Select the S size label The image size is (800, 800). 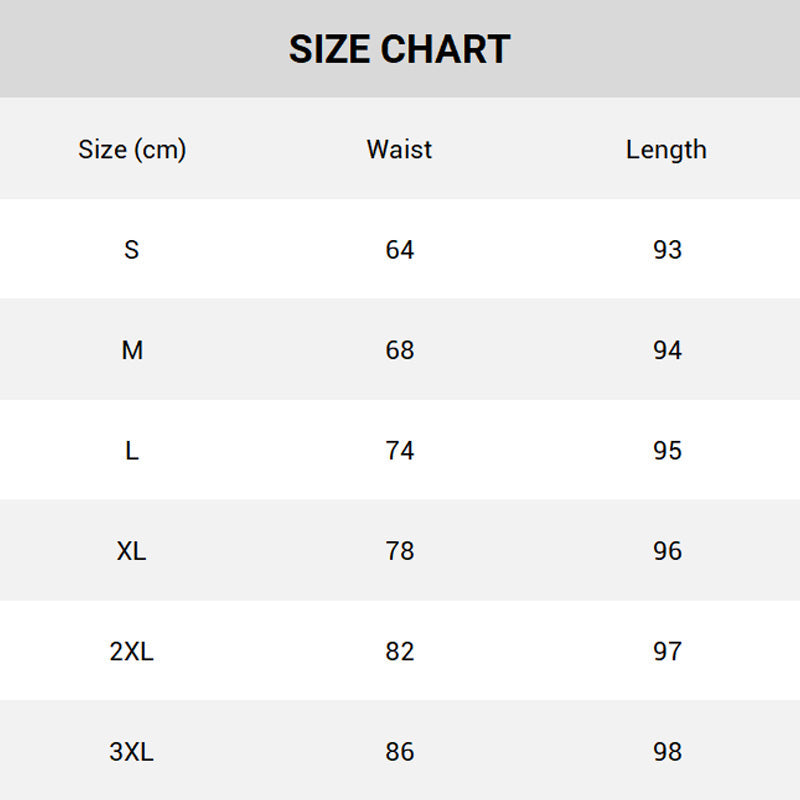click(x=132, y=250)
